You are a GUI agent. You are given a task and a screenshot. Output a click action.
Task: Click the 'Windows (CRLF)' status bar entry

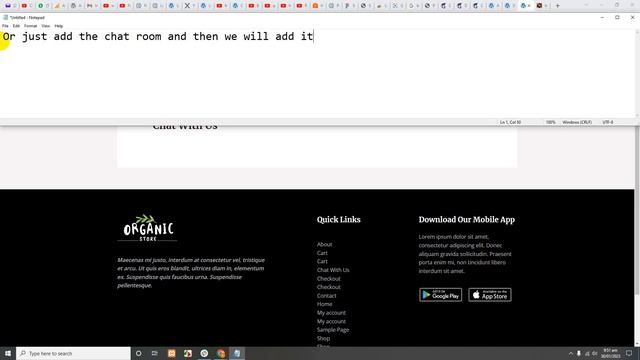point(577,122)
